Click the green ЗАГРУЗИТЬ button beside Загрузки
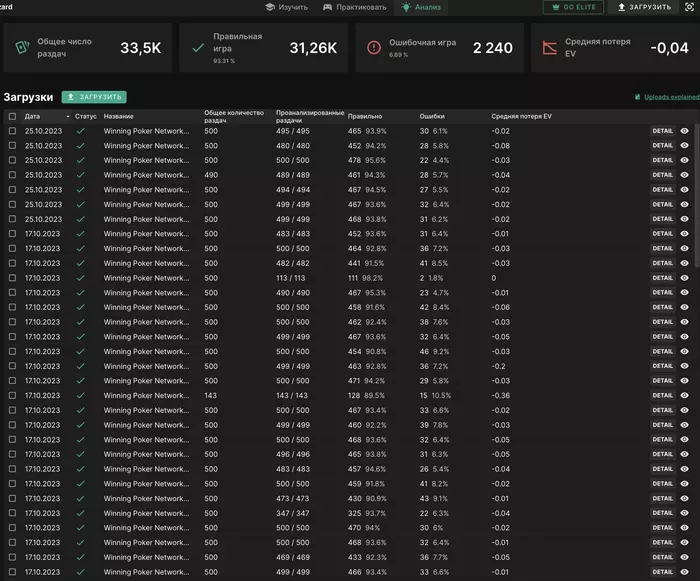 click(94, 97)
